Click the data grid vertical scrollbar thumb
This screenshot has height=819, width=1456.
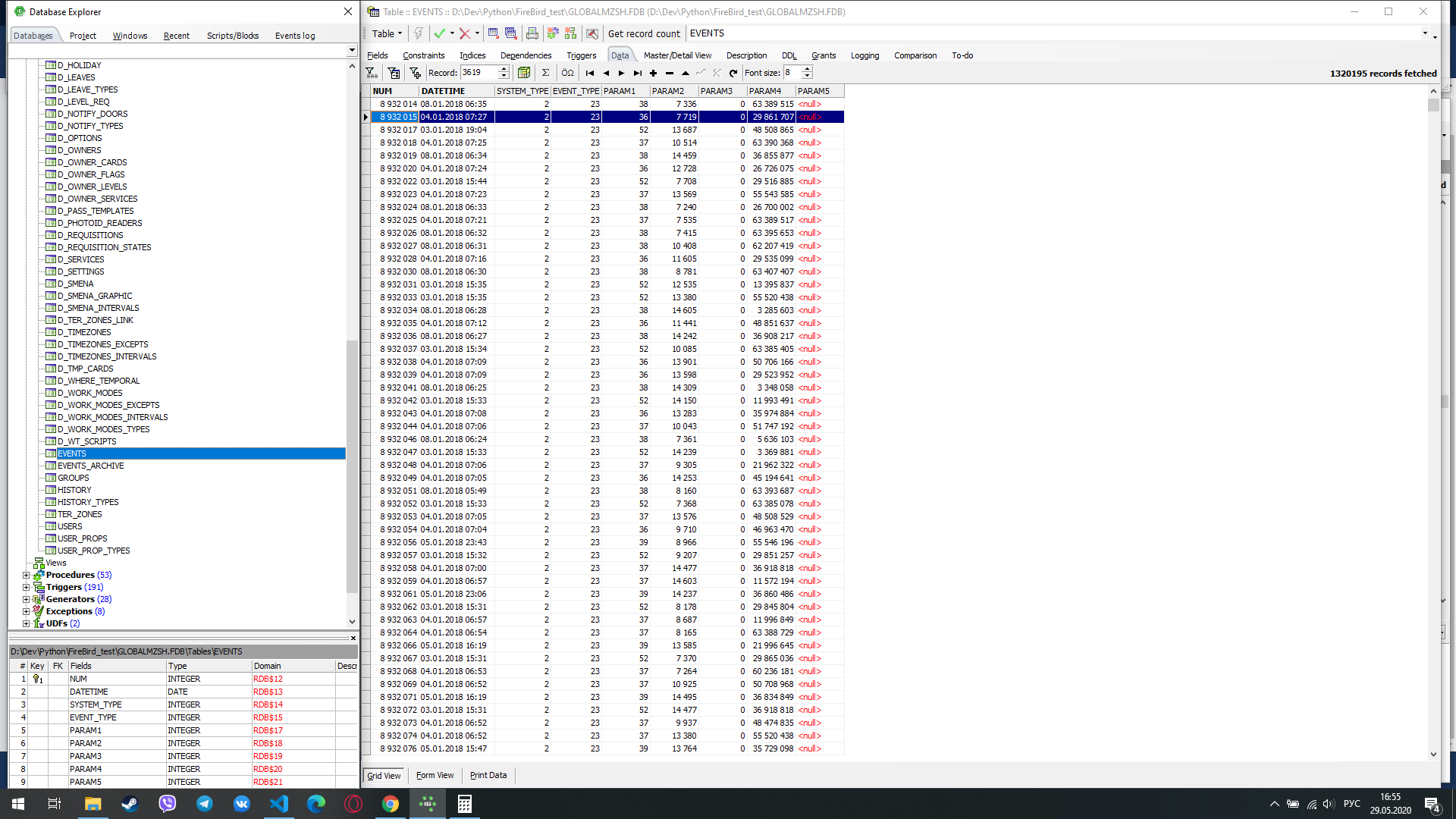point(1433,105)
